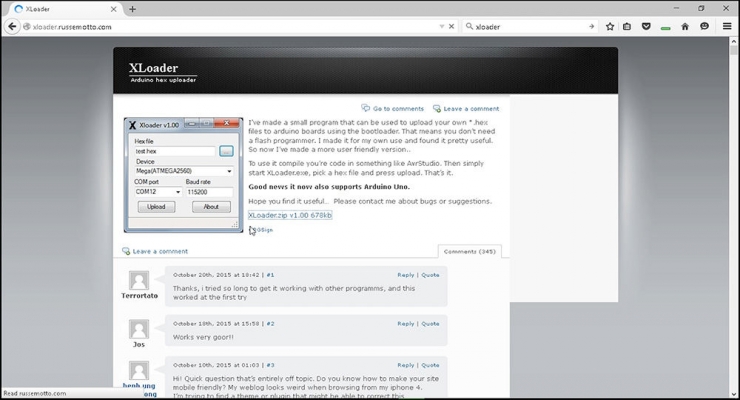Image resolution: width=740 pixels, height=400 pixels.
Task: Quote Terrortato's comment #1
Action: coord(430,275)
